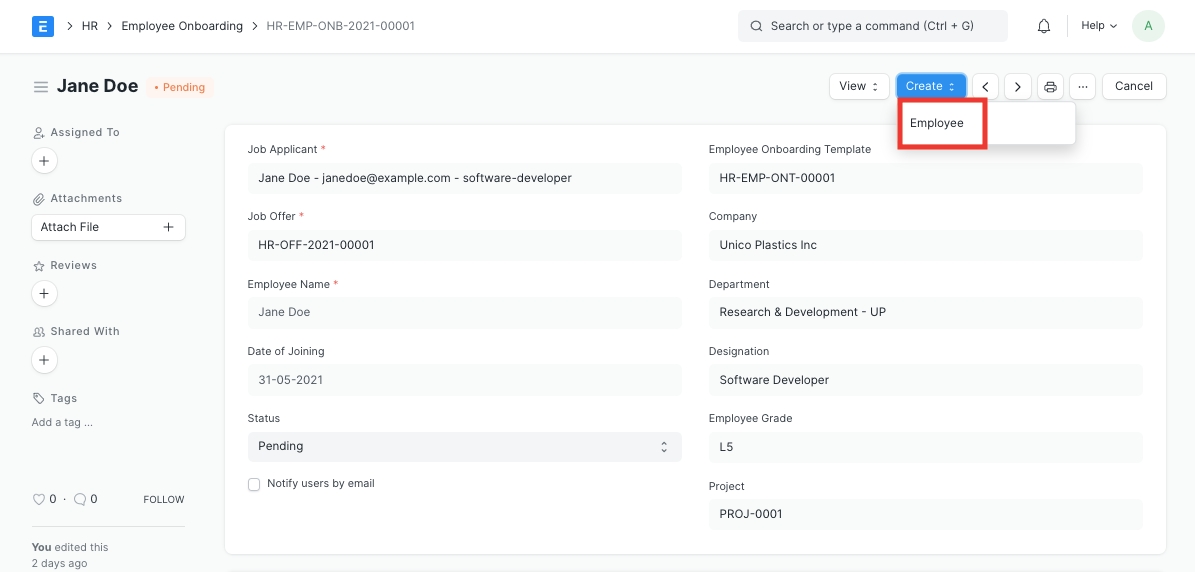Click the print icon

click(x=1050, y=87)
